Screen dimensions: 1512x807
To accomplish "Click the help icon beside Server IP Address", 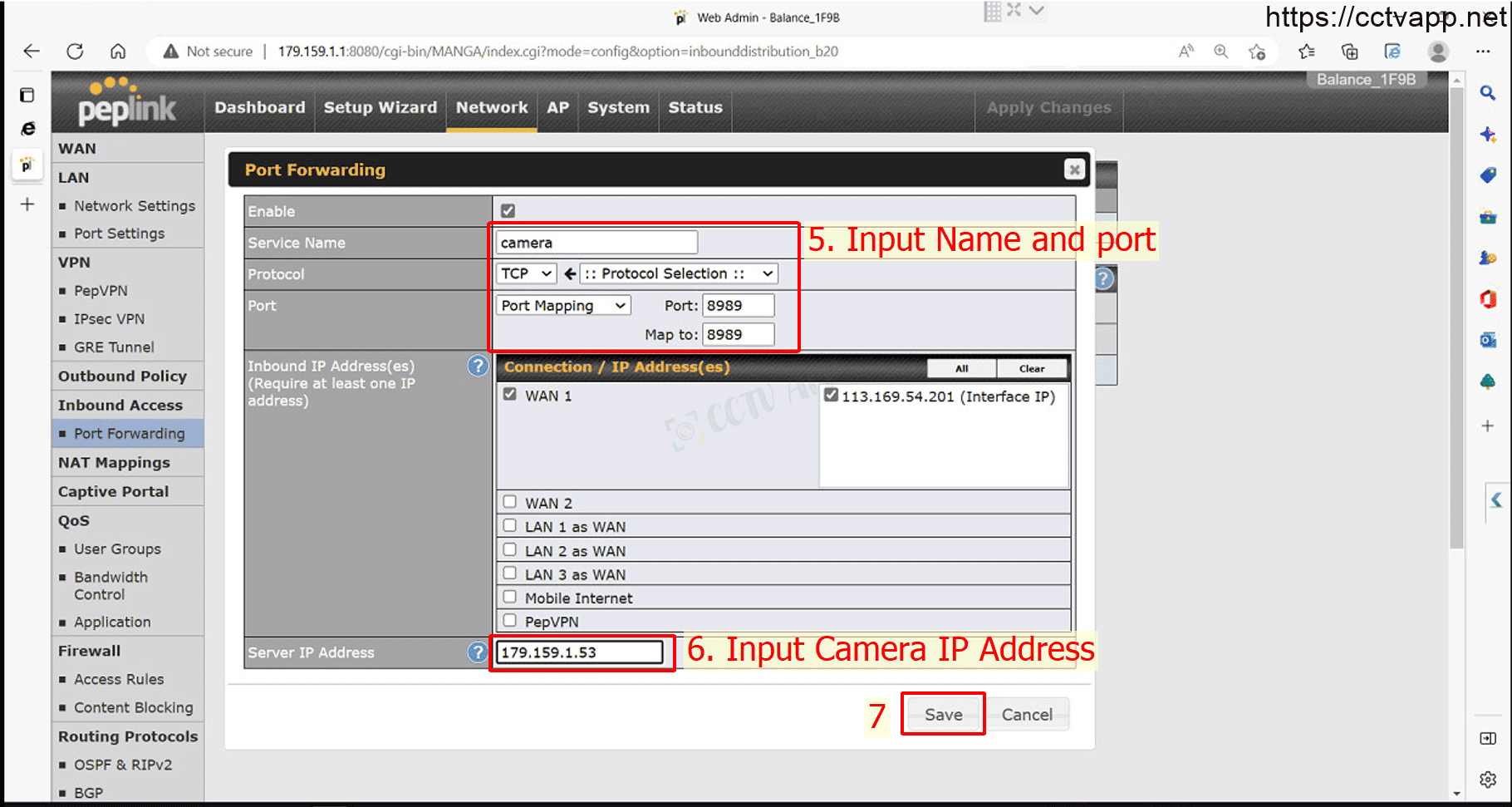I will coord(477,652).
